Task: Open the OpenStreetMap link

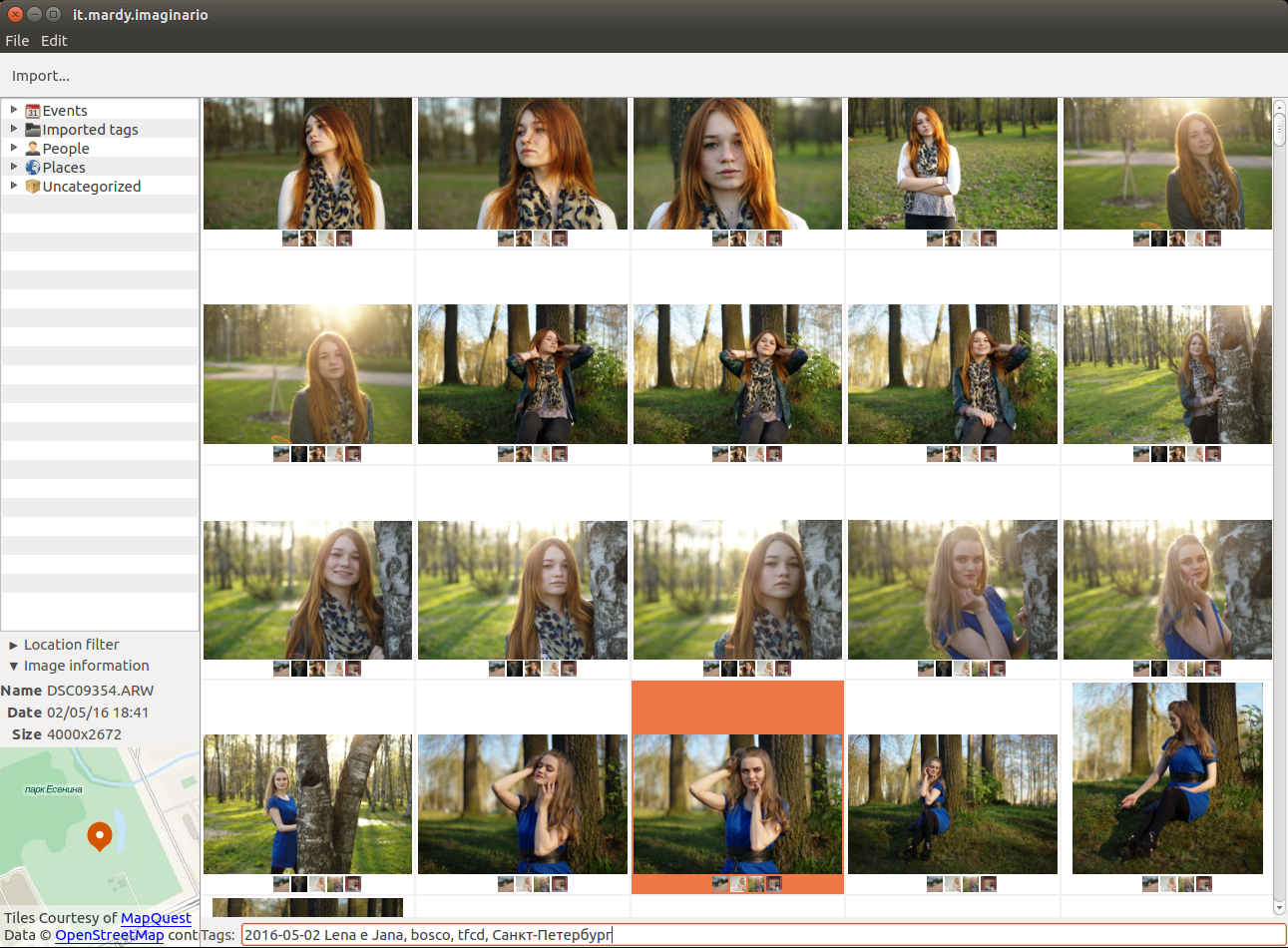Action: pos(109,935)
